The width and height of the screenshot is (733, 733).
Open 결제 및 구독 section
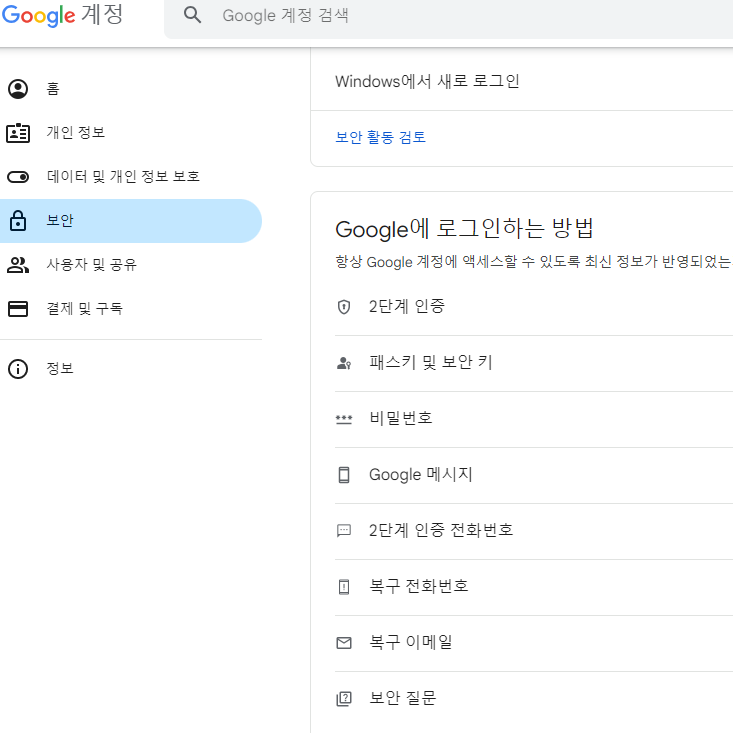click(131, 309)
